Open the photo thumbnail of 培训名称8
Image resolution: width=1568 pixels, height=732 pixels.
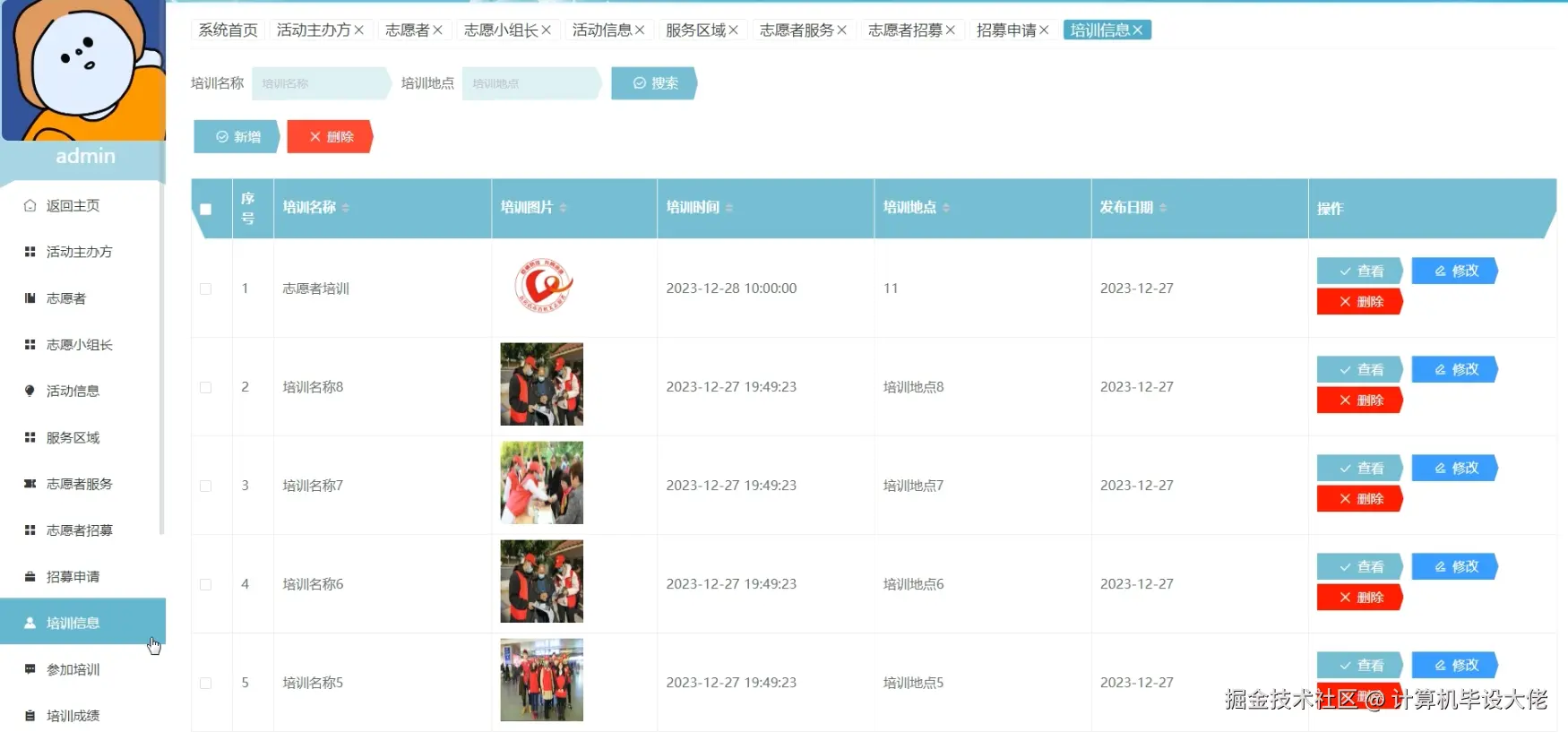542,384
